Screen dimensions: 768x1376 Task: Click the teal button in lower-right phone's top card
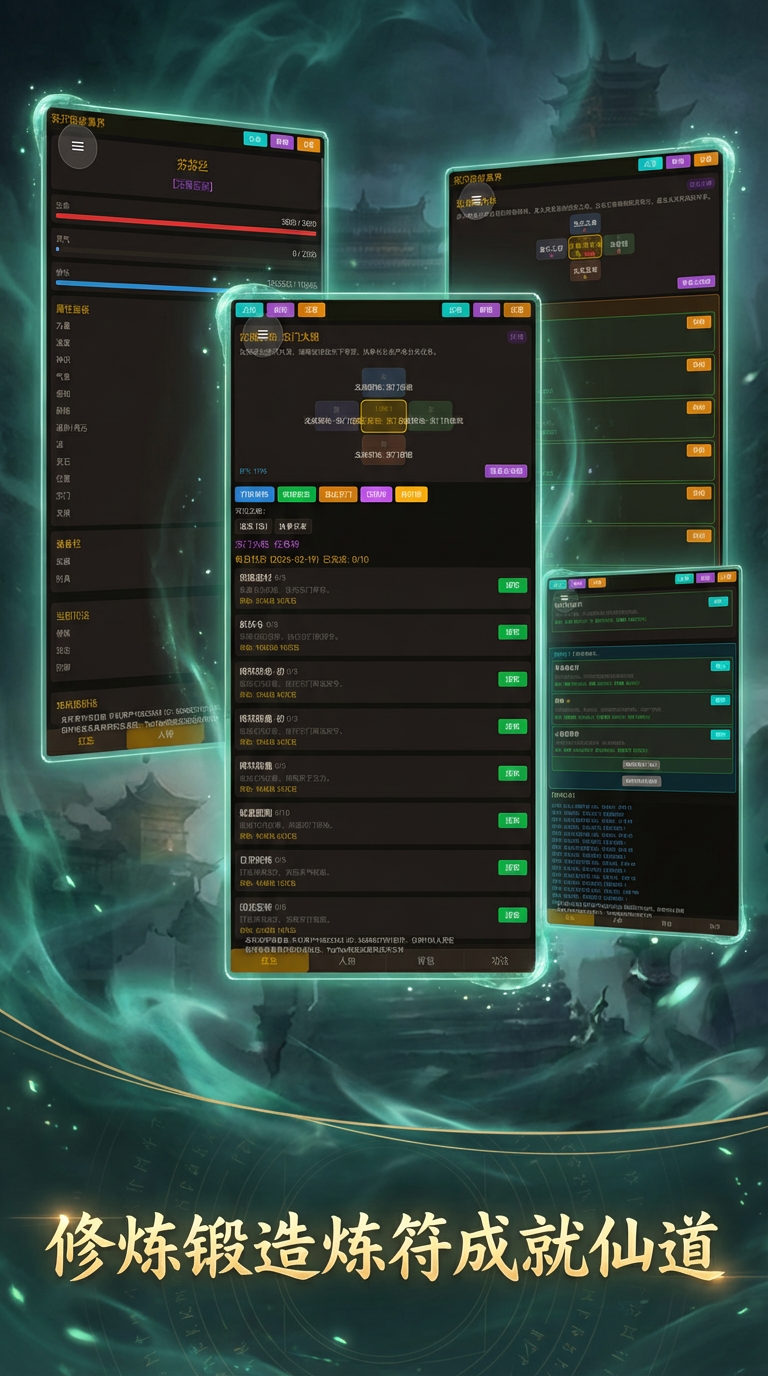click(x=718, y=601)
